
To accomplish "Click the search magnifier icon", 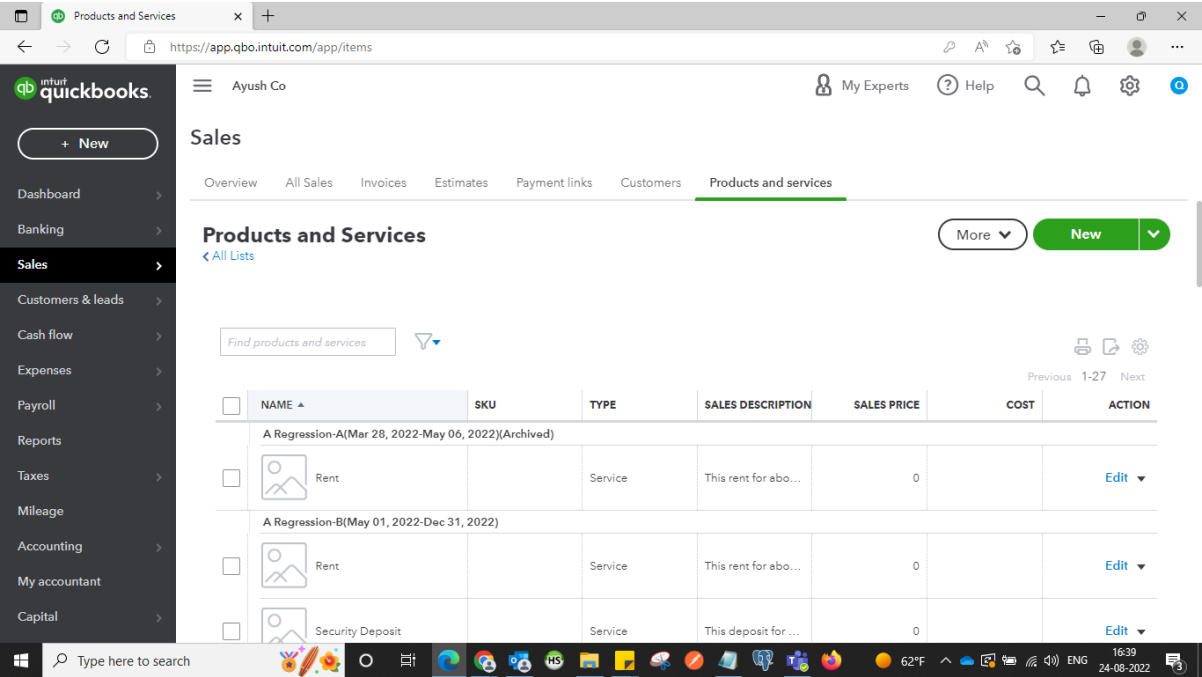I will (x=1034, y=86).
